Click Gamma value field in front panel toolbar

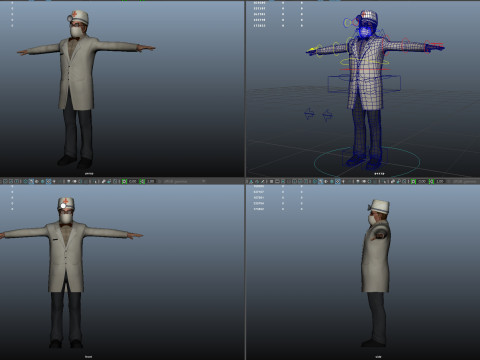point(151,181)
